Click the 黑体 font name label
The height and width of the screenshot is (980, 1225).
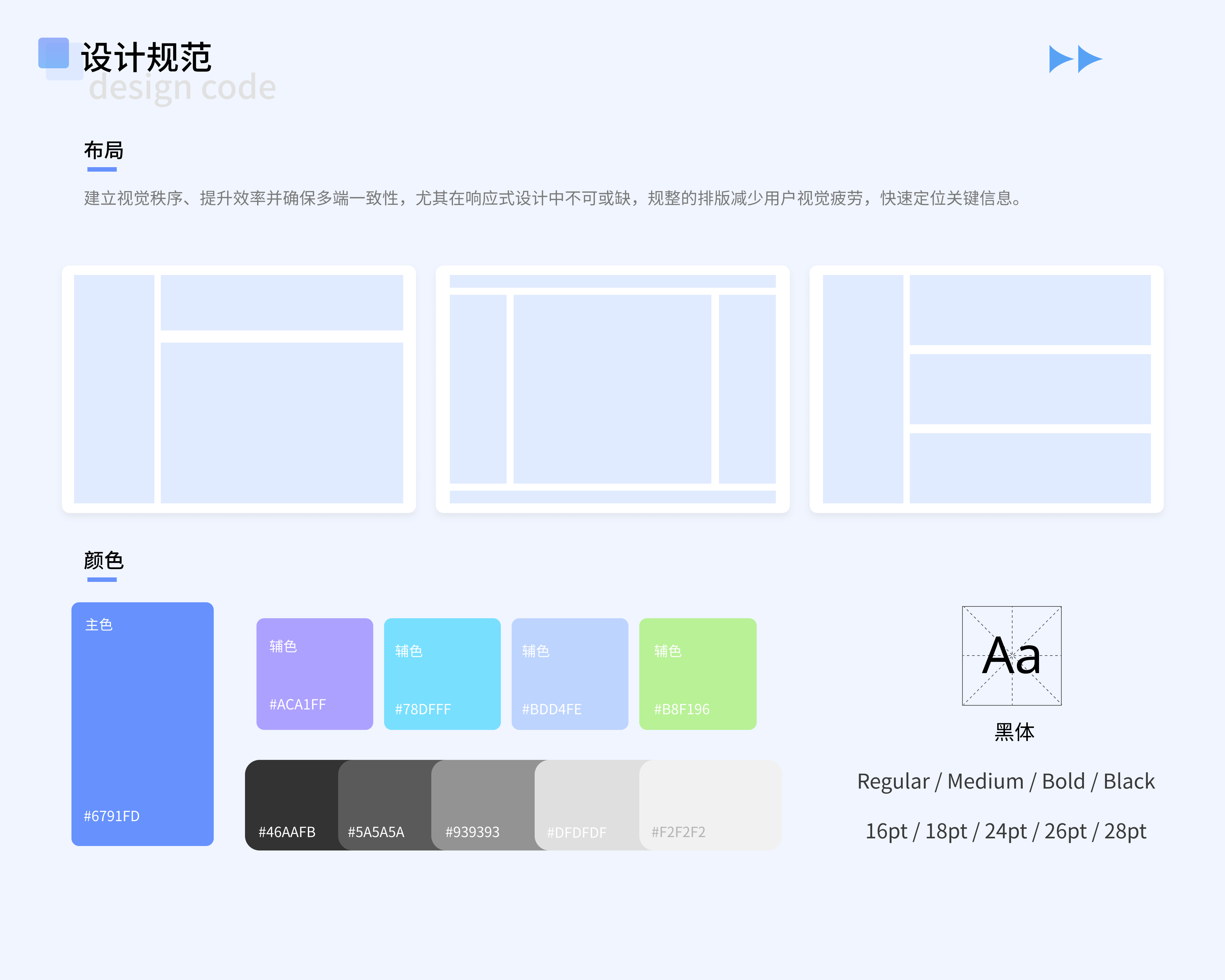coord(1014,732)
